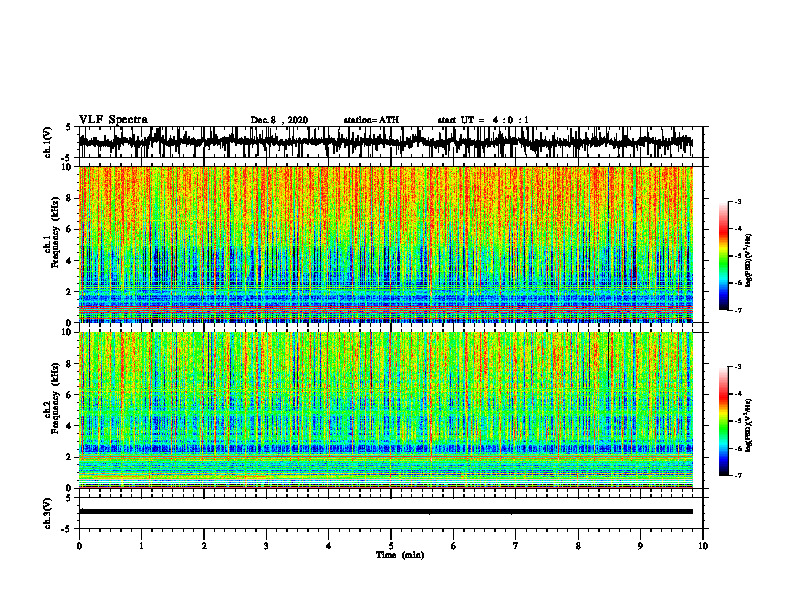The width and height of the screenshot is (792, 612).
Task: Click the "6" kHz tick of ch.1 spectrogram
Action: tap(70, 229)
